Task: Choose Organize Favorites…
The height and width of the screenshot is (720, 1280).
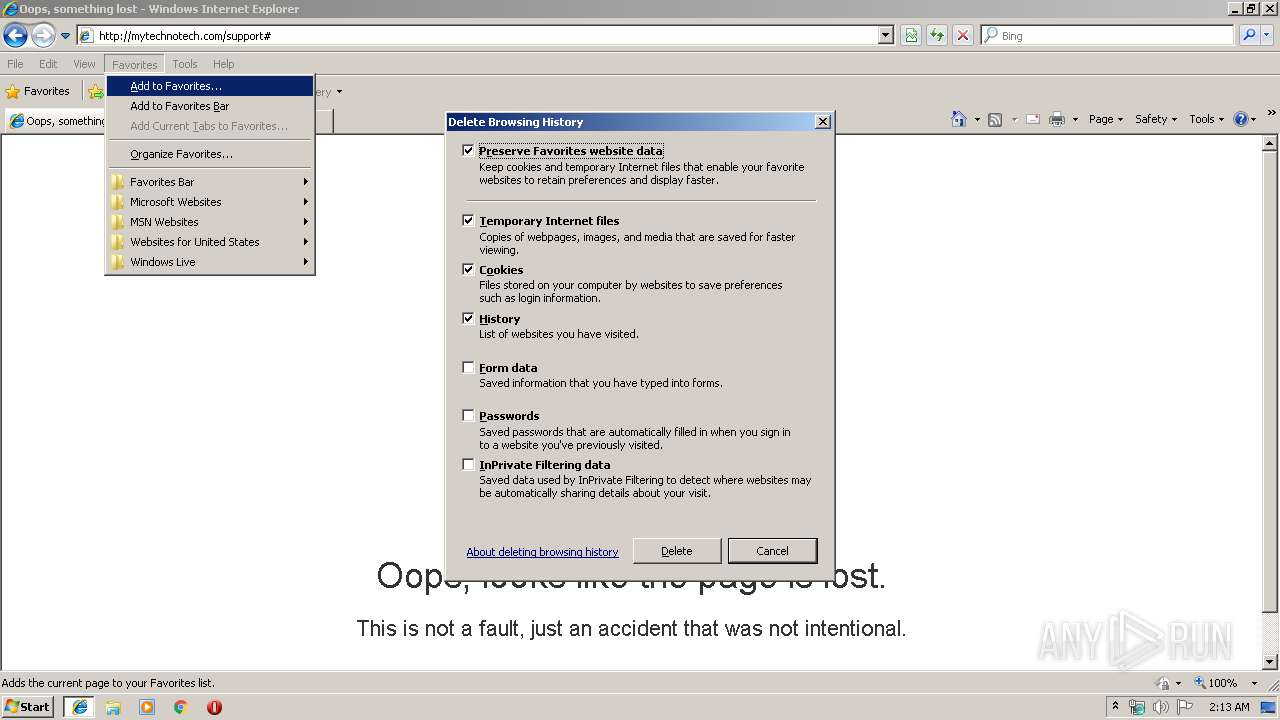Action: click(210, 154)
